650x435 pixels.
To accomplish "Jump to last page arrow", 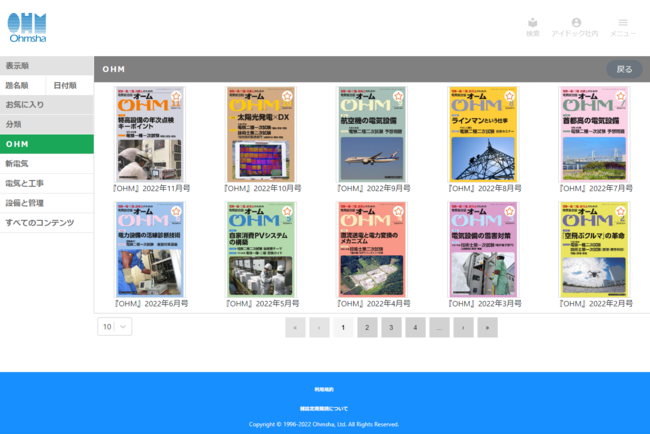I will (x=488, y=328).
